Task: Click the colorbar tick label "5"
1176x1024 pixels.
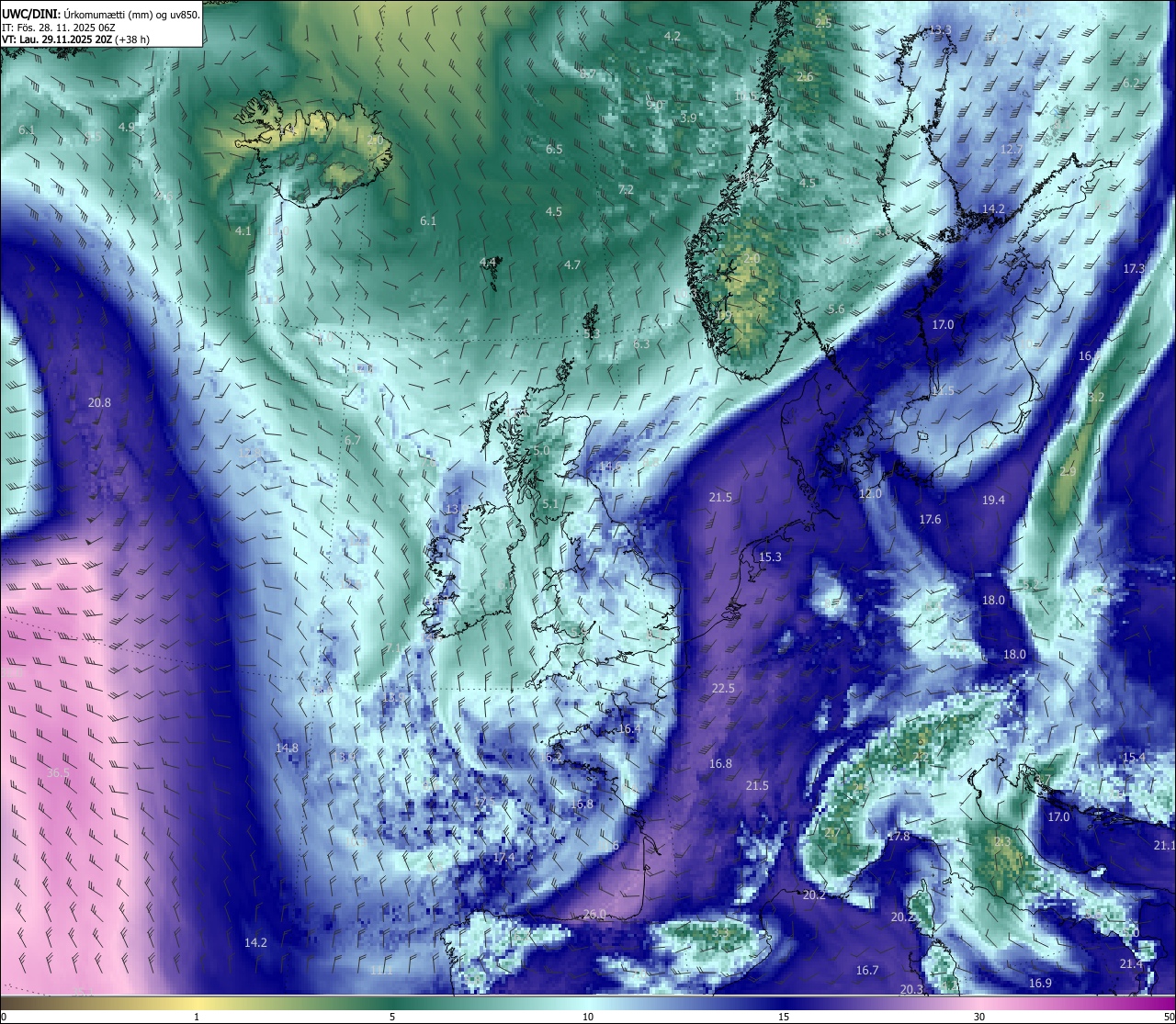Action: (x=392, y=1017)
